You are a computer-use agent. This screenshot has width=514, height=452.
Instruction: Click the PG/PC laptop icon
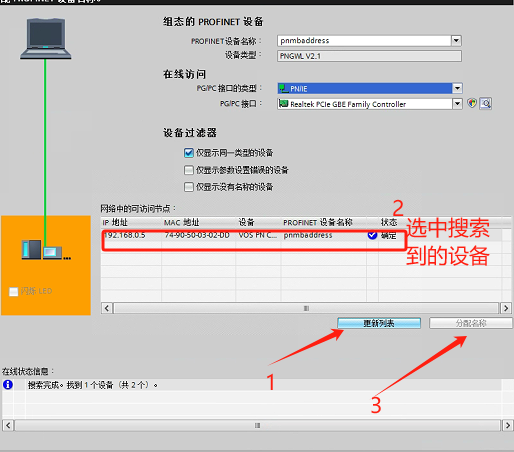[46, 39]
